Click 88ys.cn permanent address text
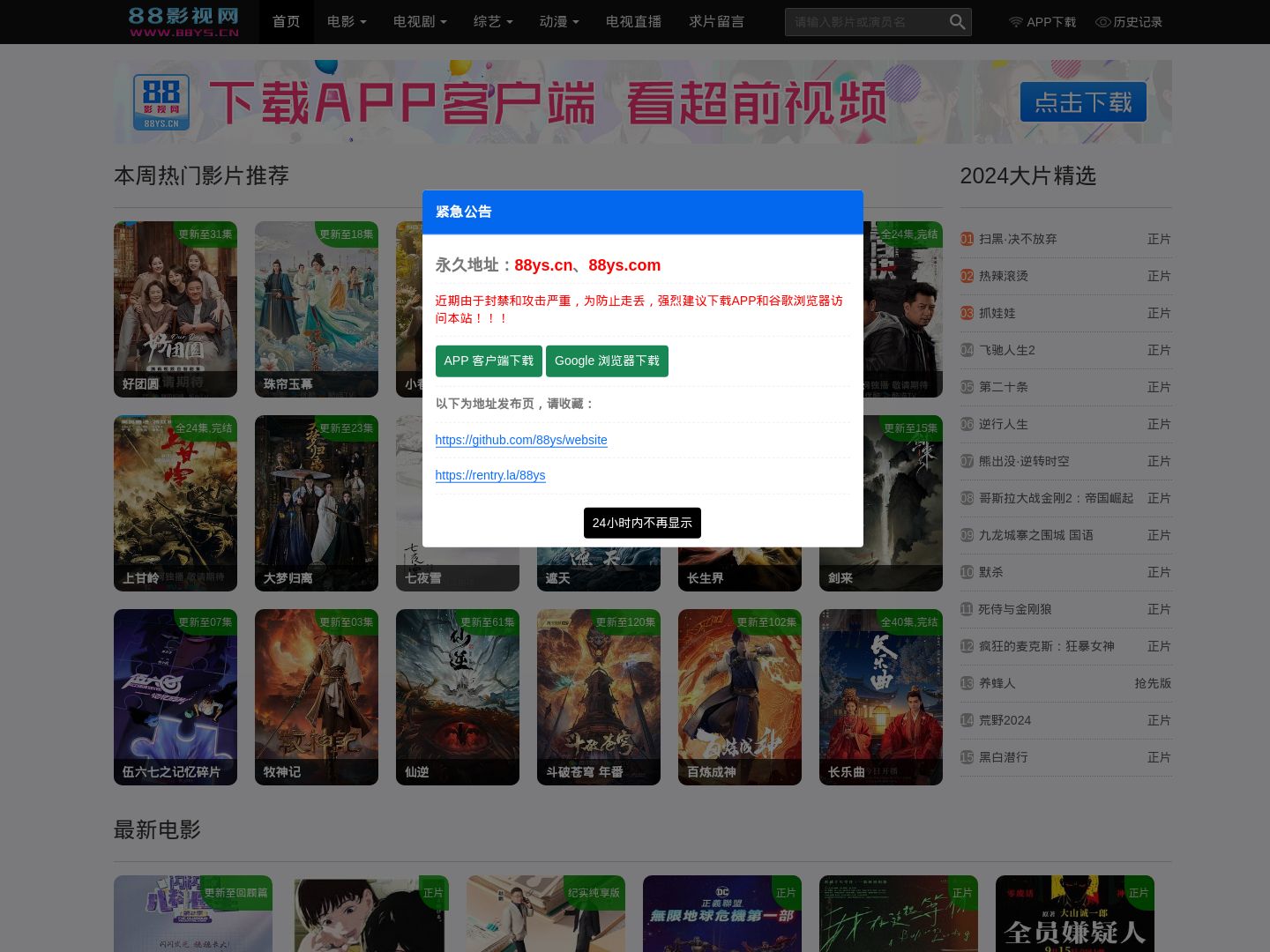Image resolution: width=1270 pixels, height=952 pixels. tap(543, 265)
